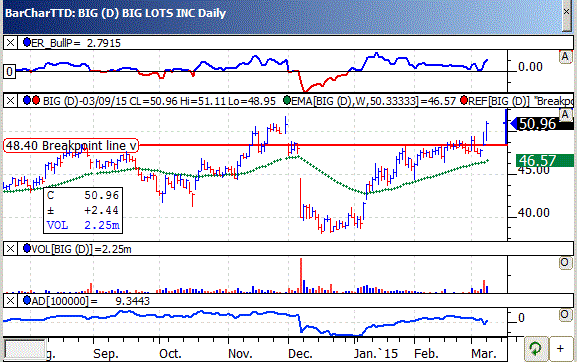Image resolution: width=577 pixels, height=362 pixels.
Task: Select the 48.40 Breakpoint line label
Action: [71, 146]
